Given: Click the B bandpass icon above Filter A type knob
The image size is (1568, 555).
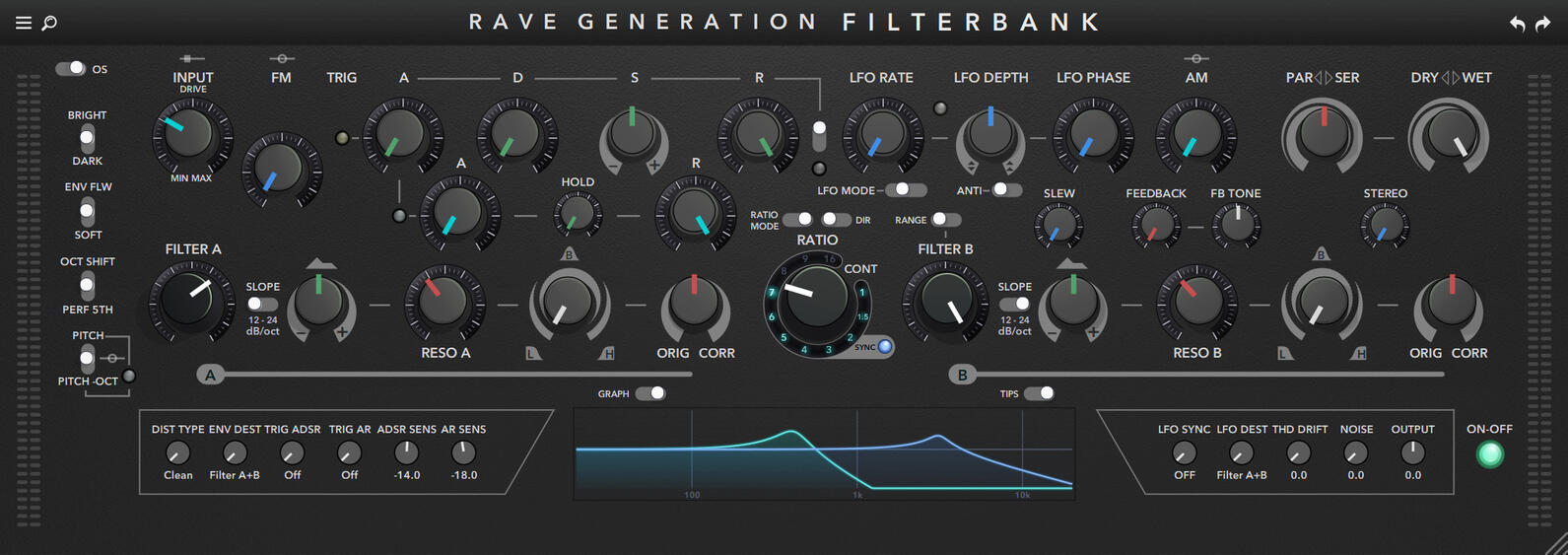Looking at the screenshot, I should [x=569, y=254].
